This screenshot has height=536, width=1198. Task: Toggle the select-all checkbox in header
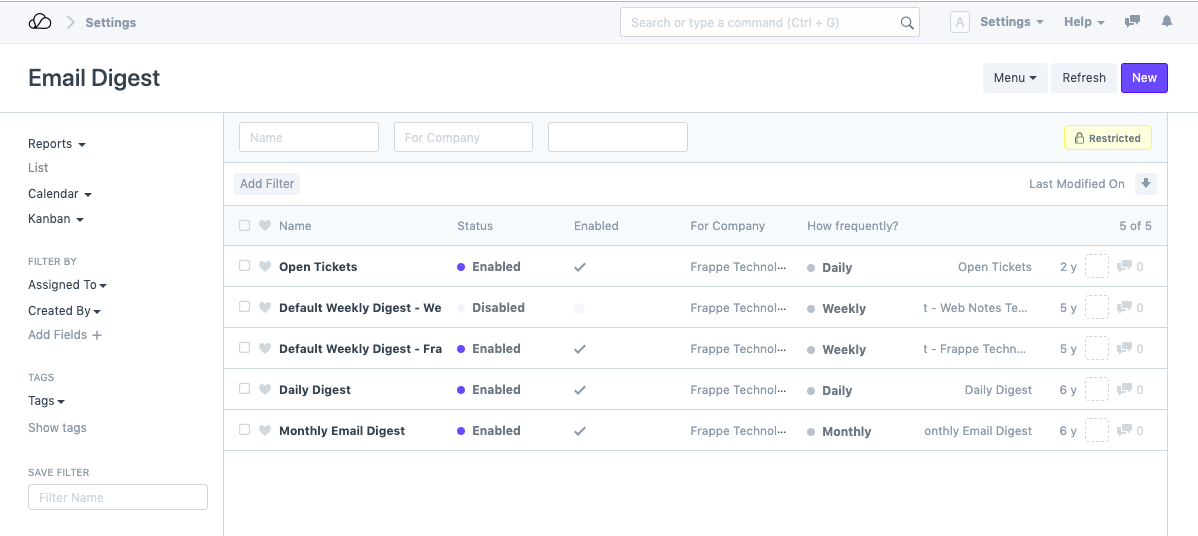244,226
